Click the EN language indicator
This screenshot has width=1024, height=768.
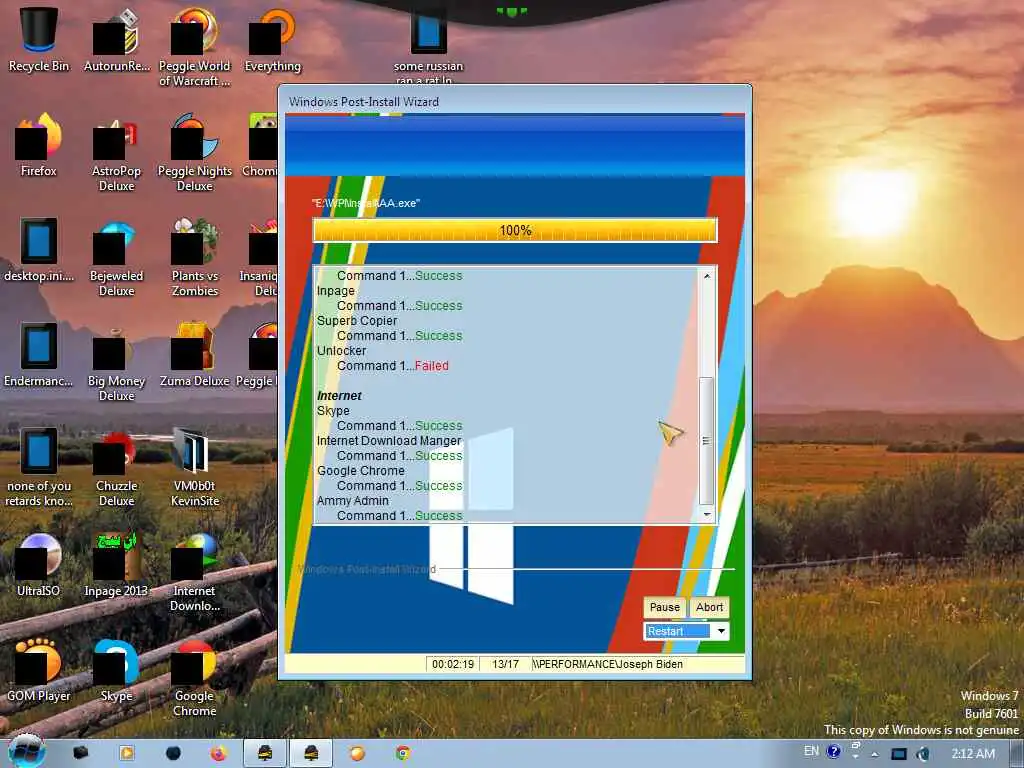tap(811, 751)
